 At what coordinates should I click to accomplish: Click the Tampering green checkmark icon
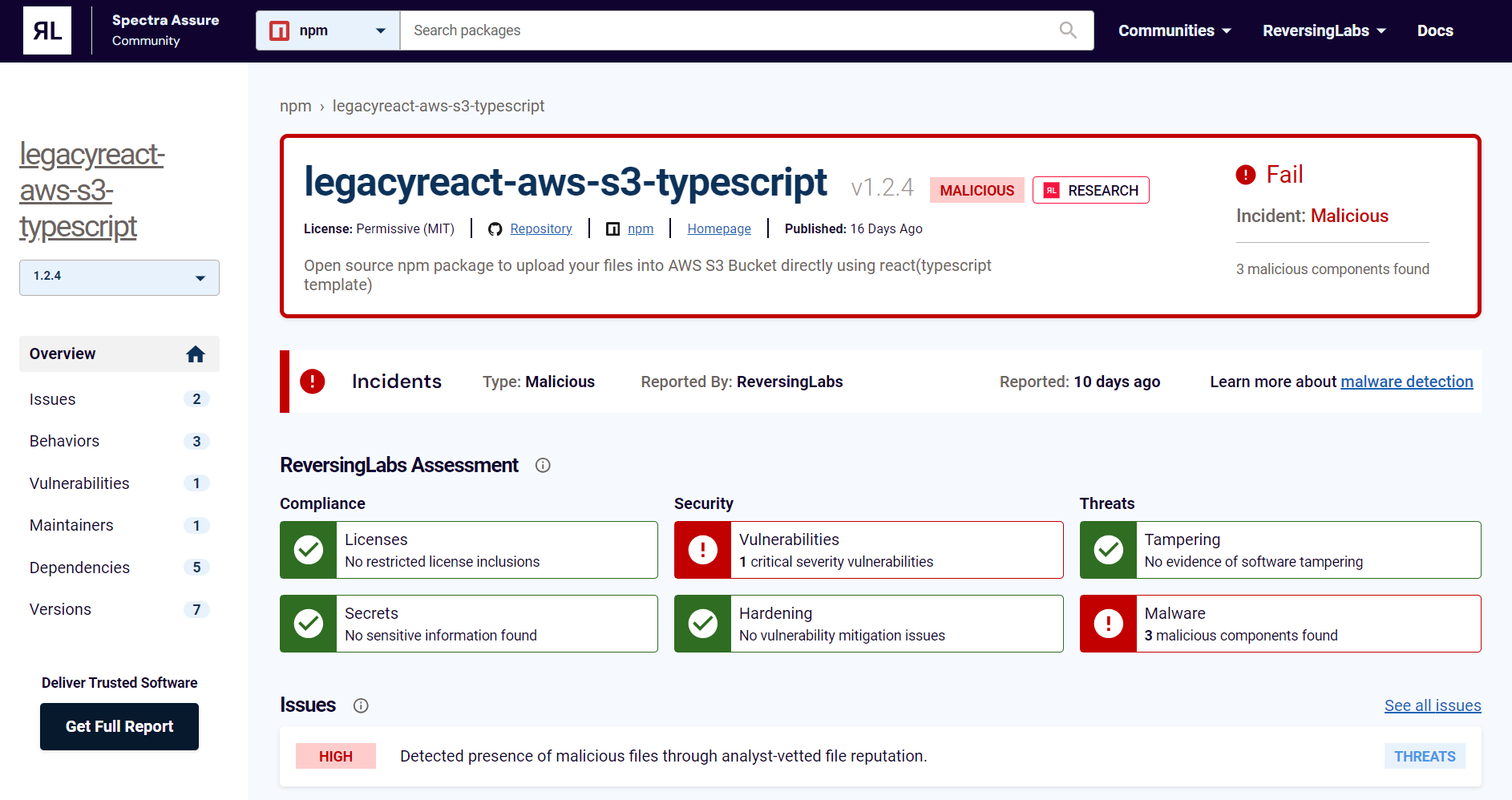click(x=1109, y=550)
